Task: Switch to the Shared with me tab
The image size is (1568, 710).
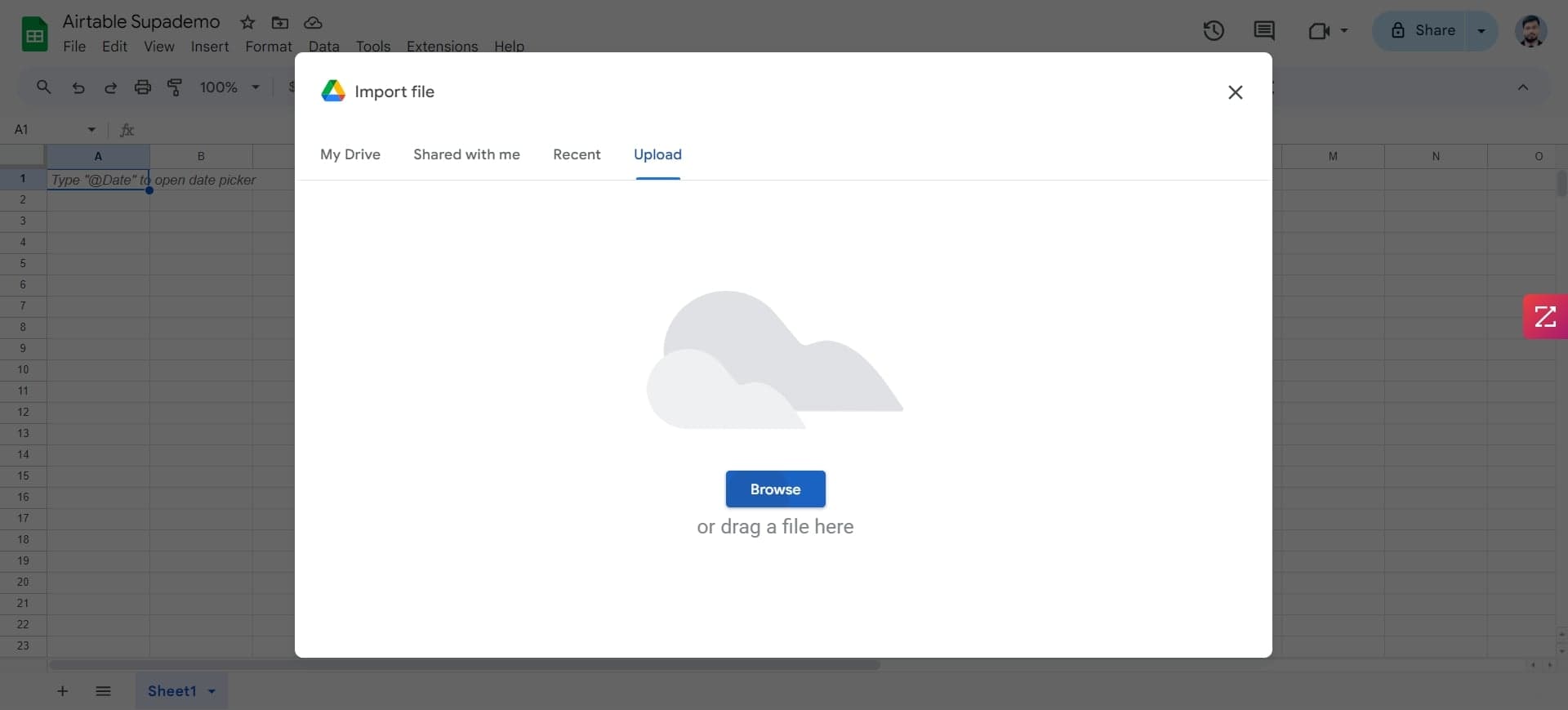Action: click(466, 154)
